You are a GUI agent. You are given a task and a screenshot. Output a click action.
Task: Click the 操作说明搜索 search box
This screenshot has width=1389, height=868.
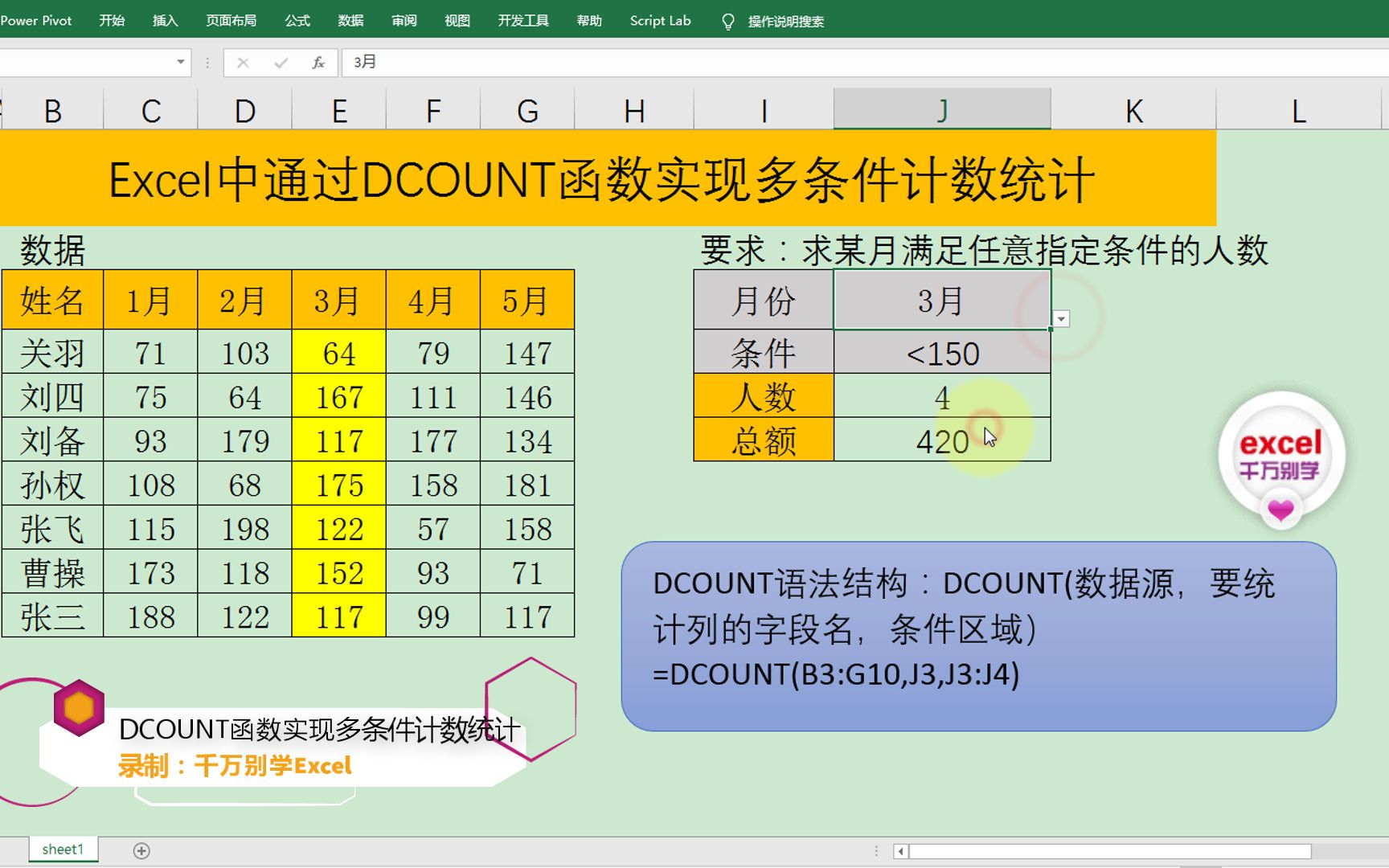pyautogui.click(x=785, y=22)
